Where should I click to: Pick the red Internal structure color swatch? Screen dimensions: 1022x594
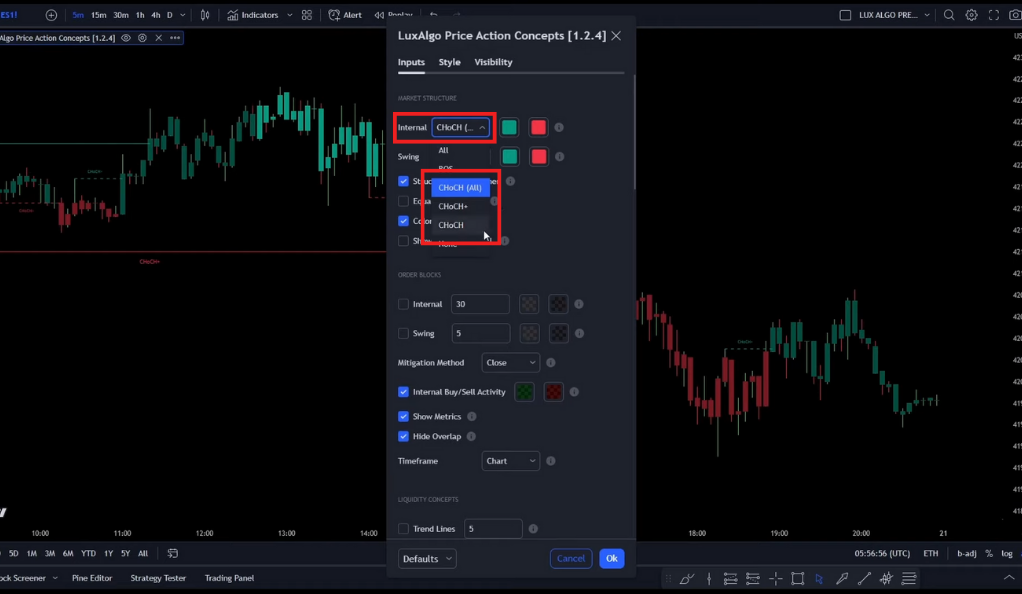tap(538, 127)
